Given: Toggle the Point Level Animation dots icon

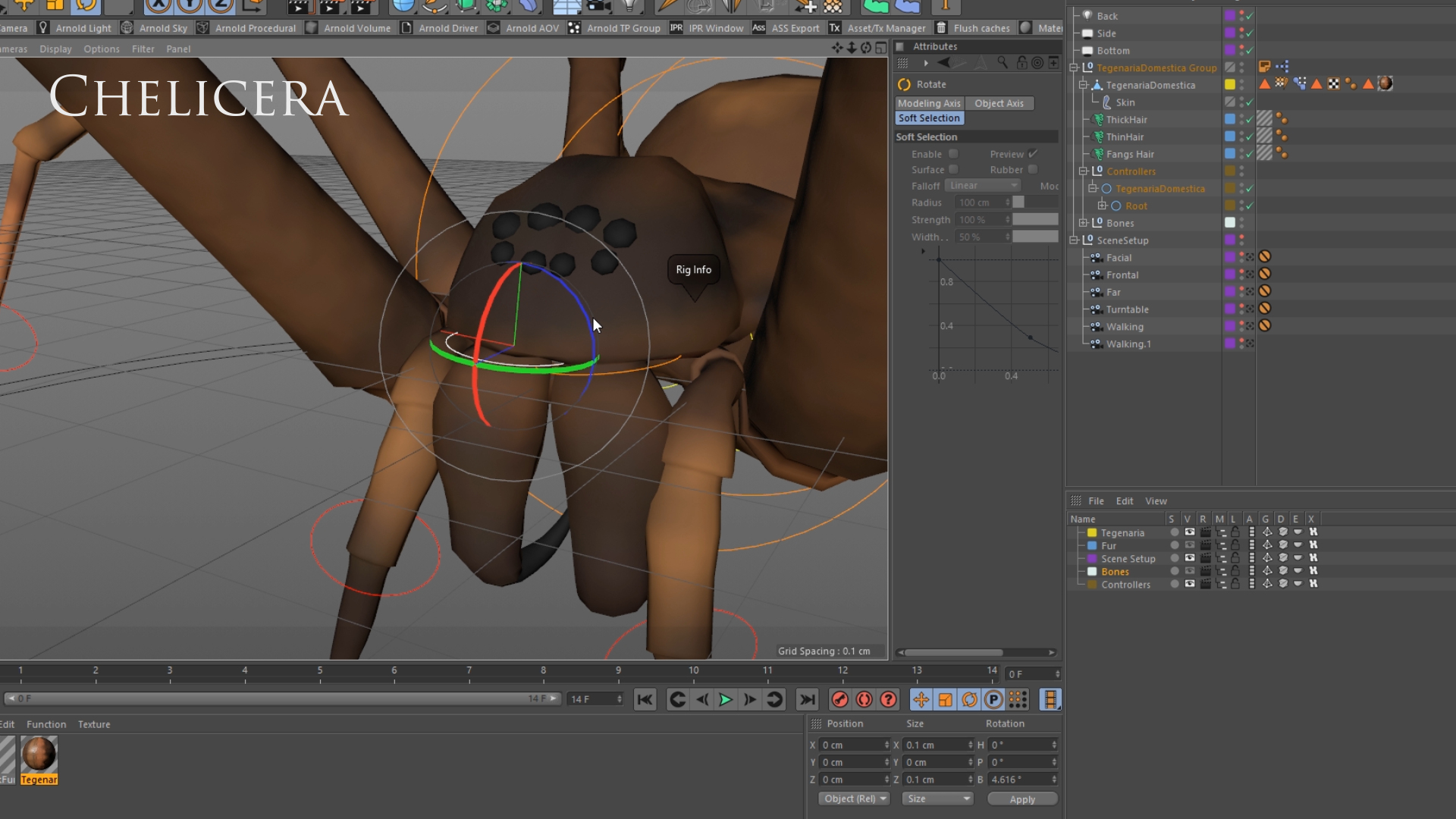Looking at the screenshot, I should point(1018,699).
